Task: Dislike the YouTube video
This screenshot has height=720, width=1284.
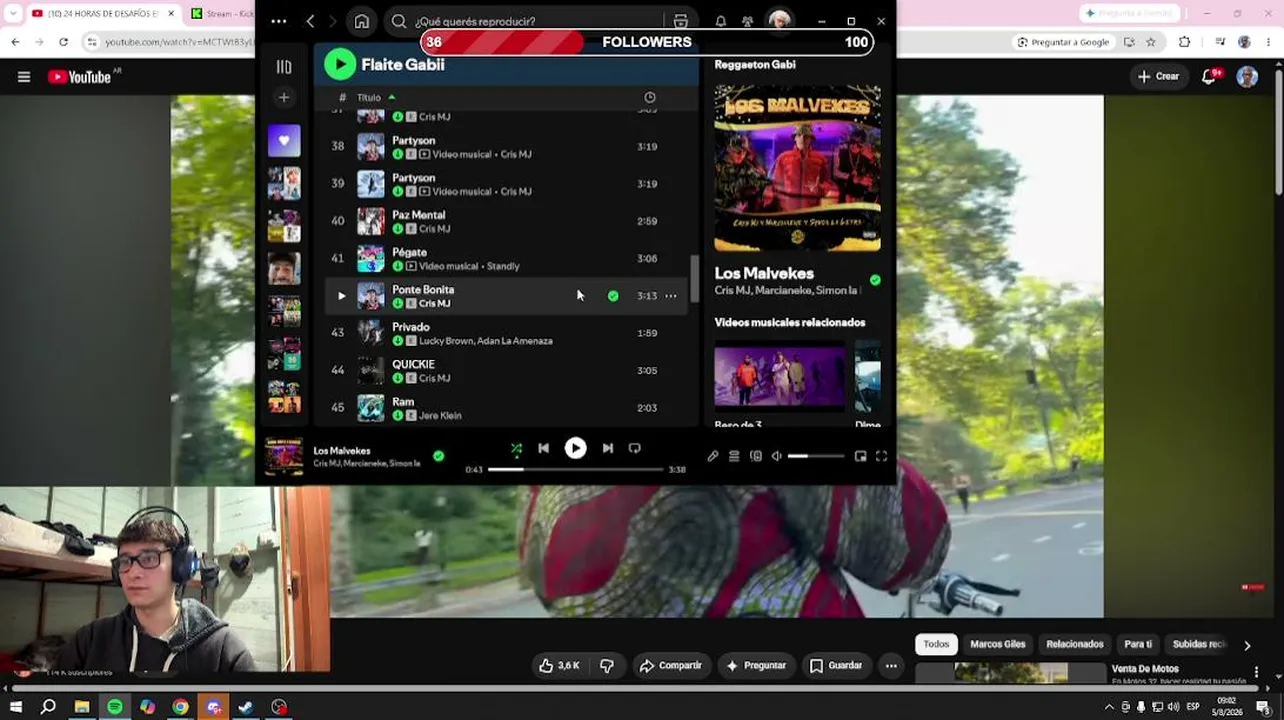Action: pos(607,666)
